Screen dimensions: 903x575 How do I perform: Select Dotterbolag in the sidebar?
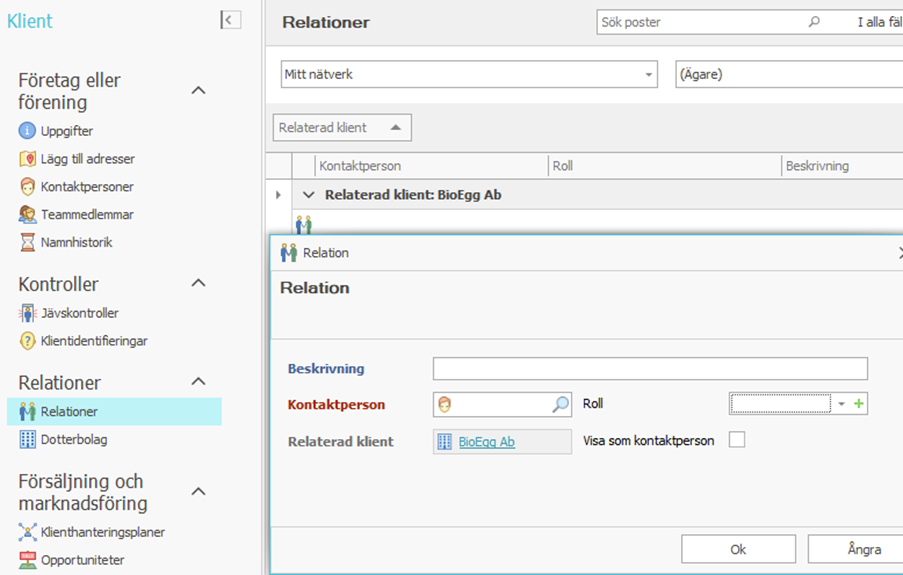pos(73,439)
